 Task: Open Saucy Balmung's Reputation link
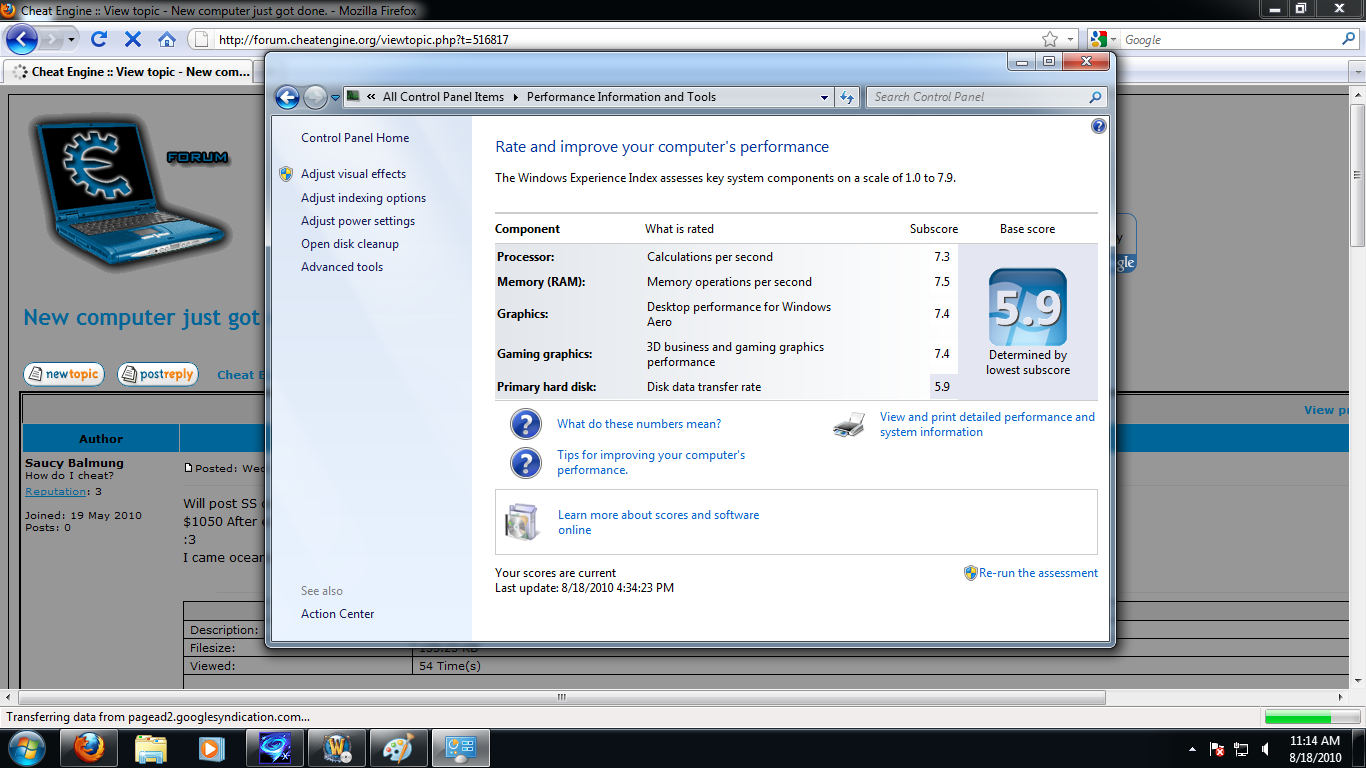tap(56, 491)
